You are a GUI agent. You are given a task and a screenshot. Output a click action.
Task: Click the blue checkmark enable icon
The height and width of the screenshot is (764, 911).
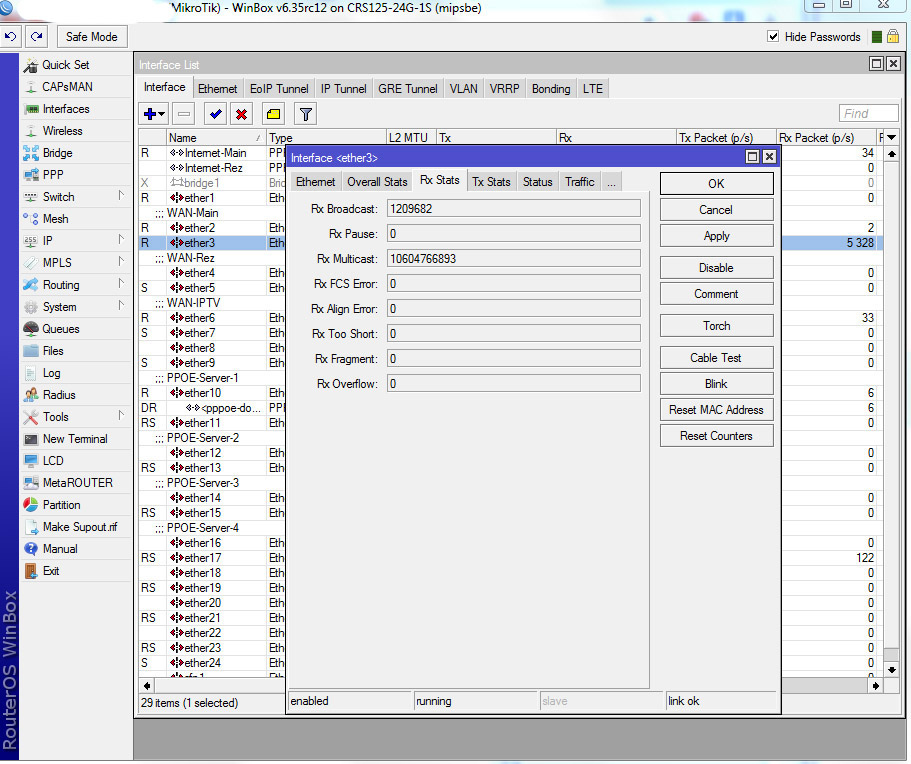tap(215, 114)
